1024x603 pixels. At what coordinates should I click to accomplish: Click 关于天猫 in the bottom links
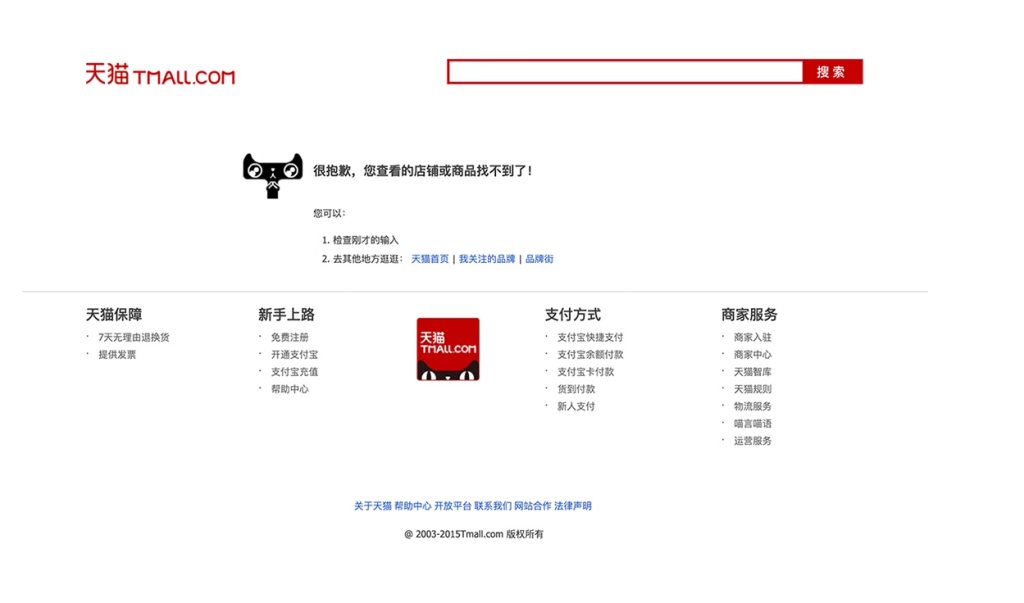(372, 506)
